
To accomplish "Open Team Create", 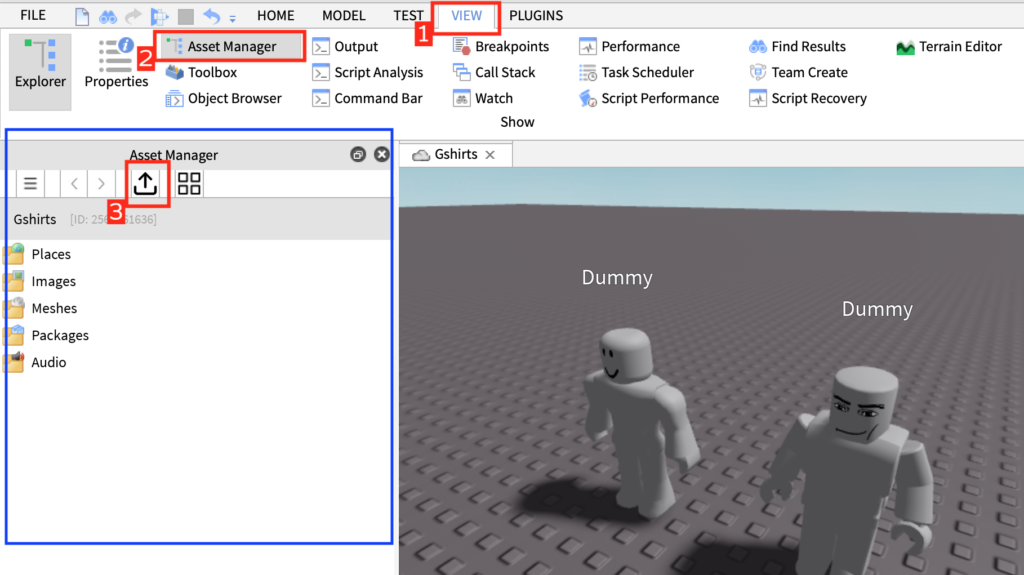I will (799, 73).
